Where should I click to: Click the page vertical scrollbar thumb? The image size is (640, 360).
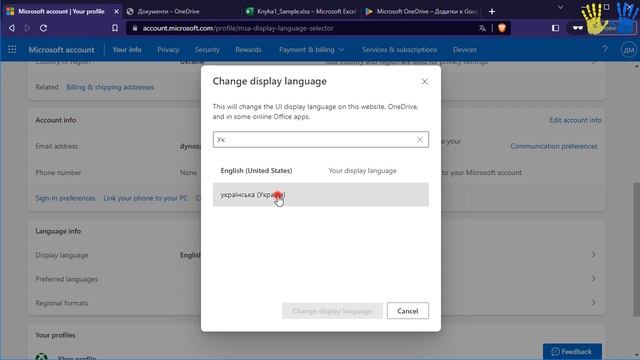(636, 249)
